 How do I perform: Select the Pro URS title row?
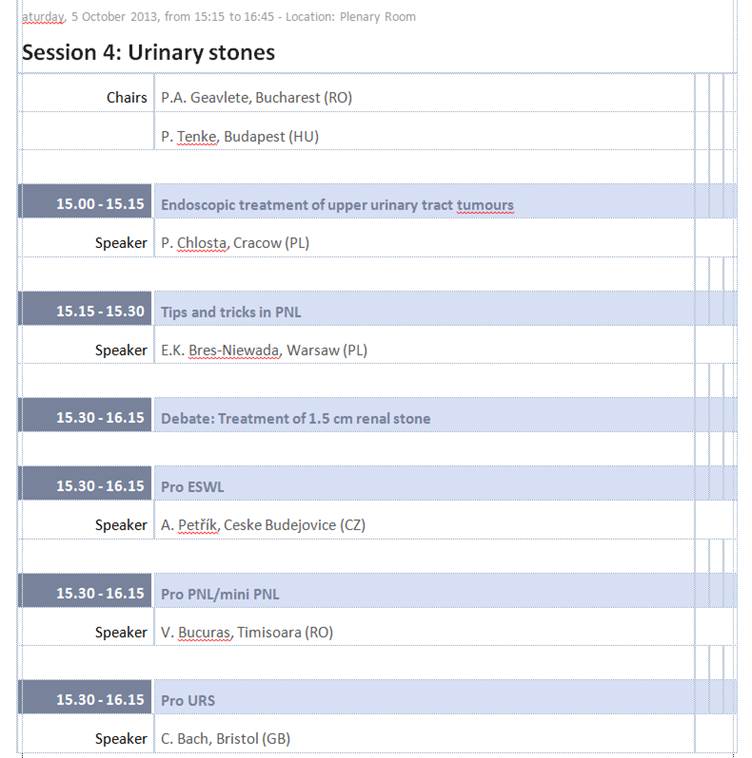coord(445,697)
